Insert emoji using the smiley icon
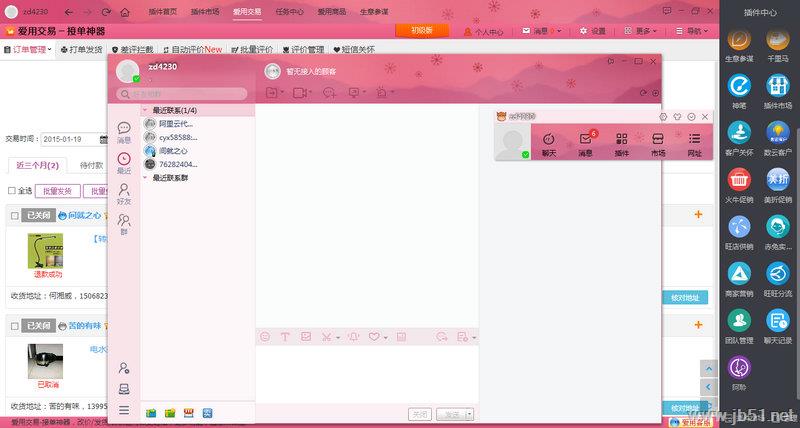The image size is (800, 428). pos(265,337)
